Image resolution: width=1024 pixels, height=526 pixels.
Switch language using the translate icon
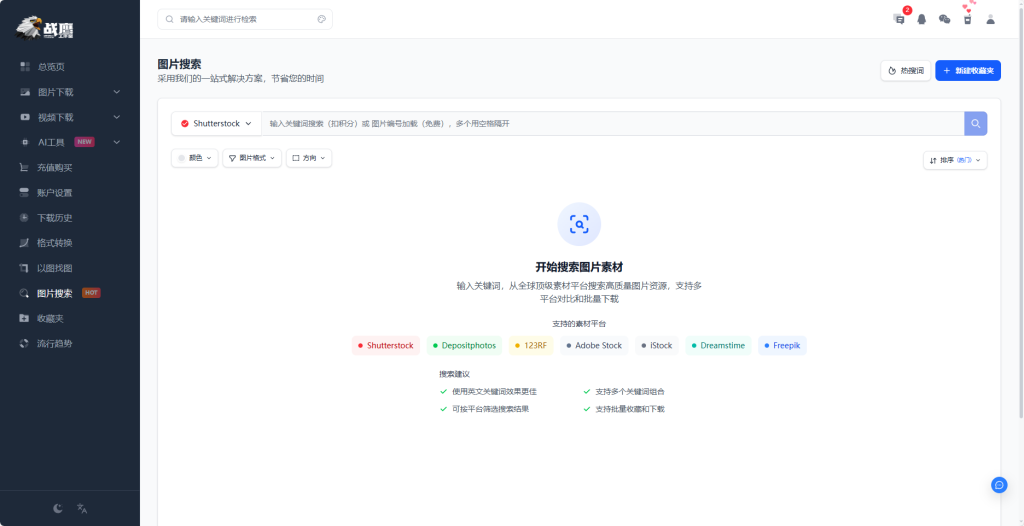pos(82,508)
